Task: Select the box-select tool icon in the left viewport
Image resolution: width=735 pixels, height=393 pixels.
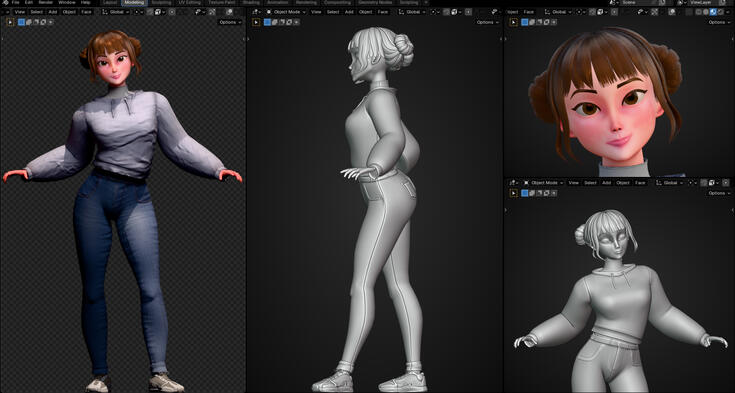Action: (10, 22)
